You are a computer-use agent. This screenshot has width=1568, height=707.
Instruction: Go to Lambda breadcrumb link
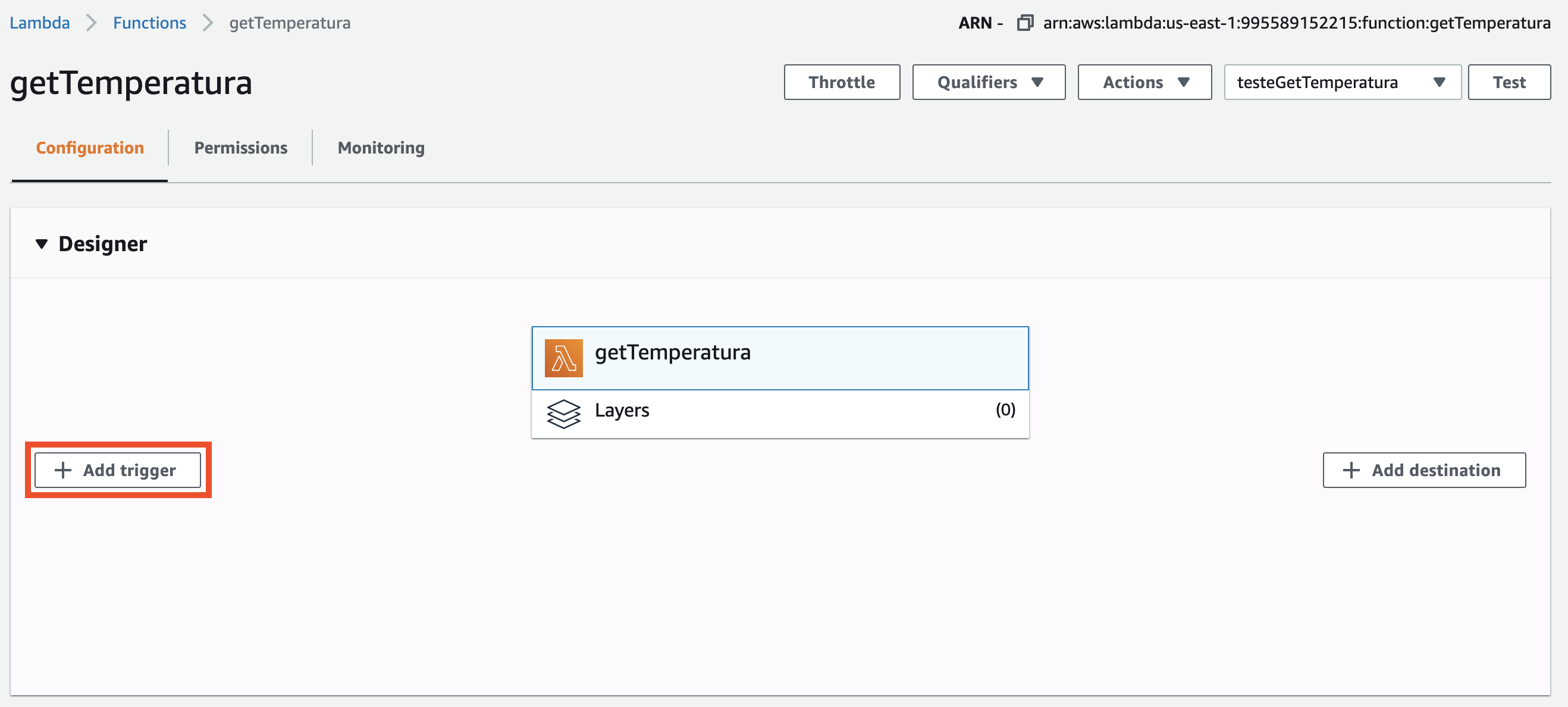pos(40,23)
